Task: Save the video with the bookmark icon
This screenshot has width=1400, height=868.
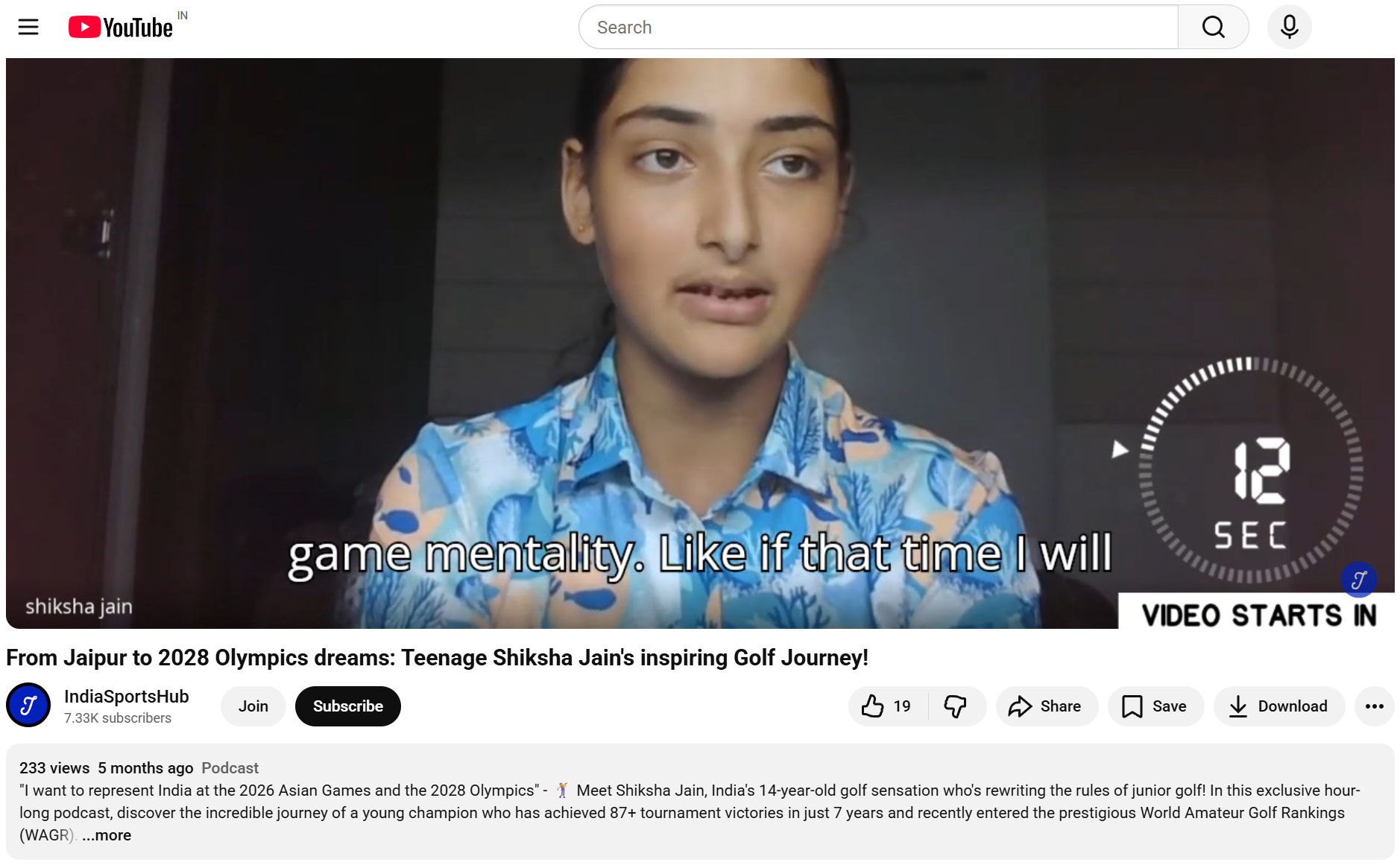Action: click(x=1155, y=706)
